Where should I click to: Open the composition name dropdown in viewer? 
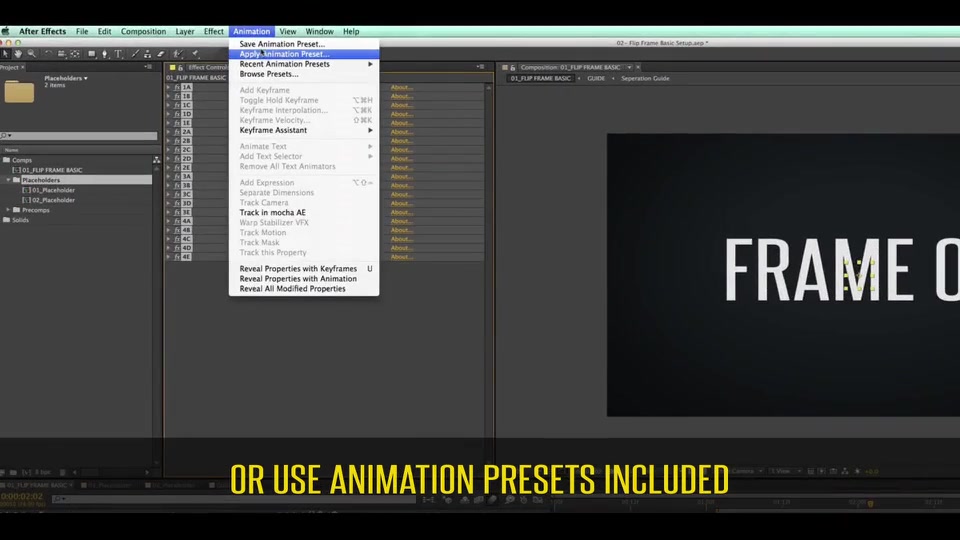(x=629, y=67)
